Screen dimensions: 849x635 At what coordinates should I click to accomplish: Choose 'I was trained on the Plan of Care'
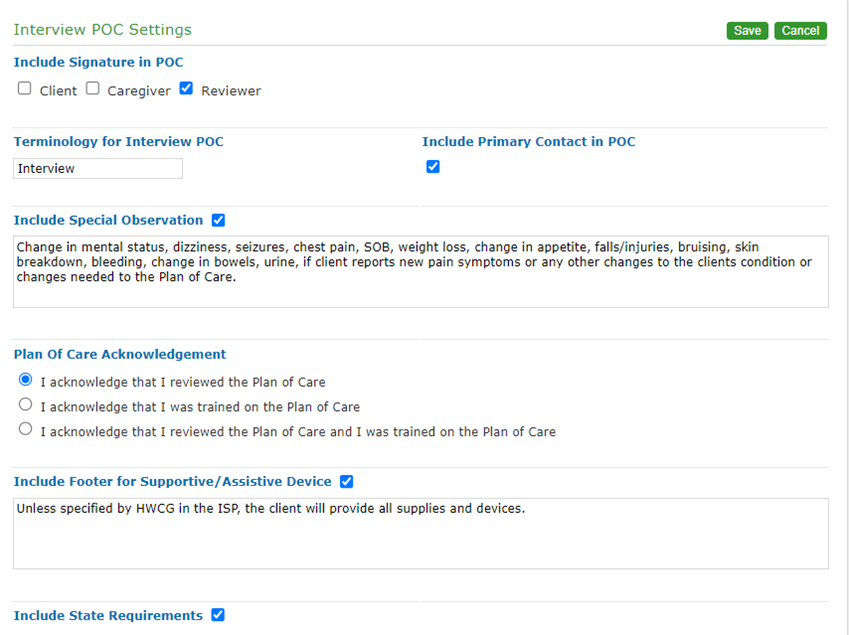tap(26, 405)
